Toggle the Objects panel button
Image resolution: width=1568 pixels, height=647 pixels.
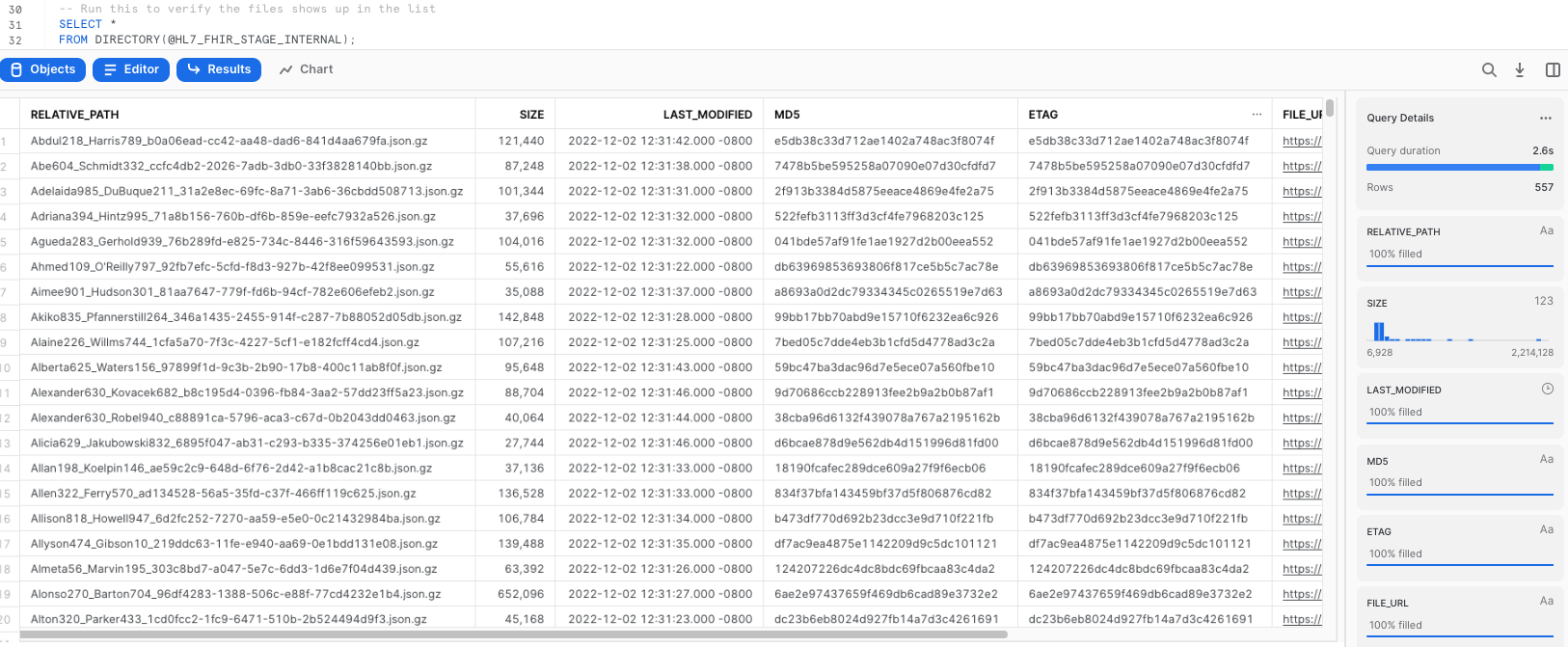tap(43, 69)
